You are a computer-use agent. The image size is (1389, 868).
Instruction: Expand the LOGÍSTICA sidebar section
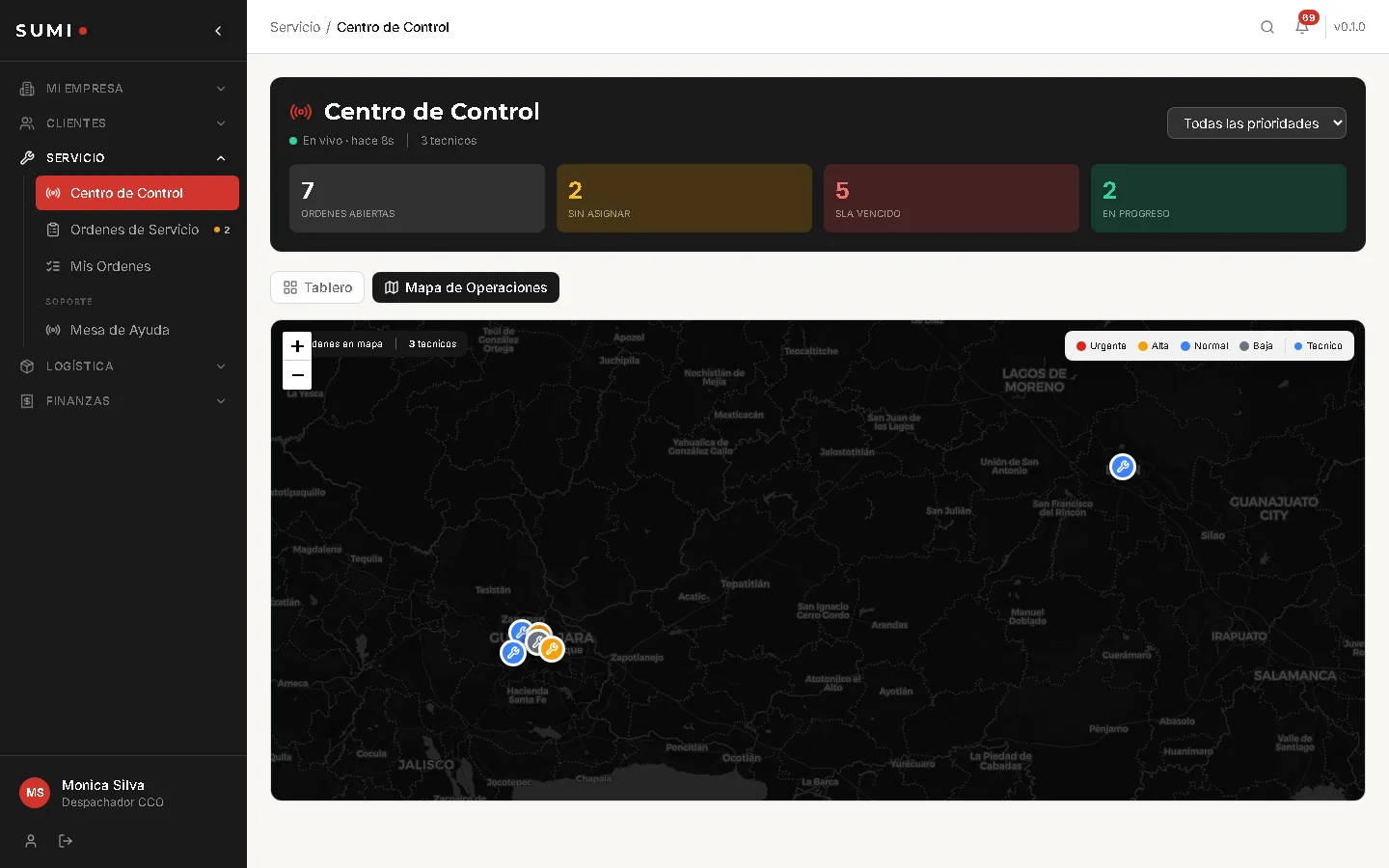click(x=123, y=366)
